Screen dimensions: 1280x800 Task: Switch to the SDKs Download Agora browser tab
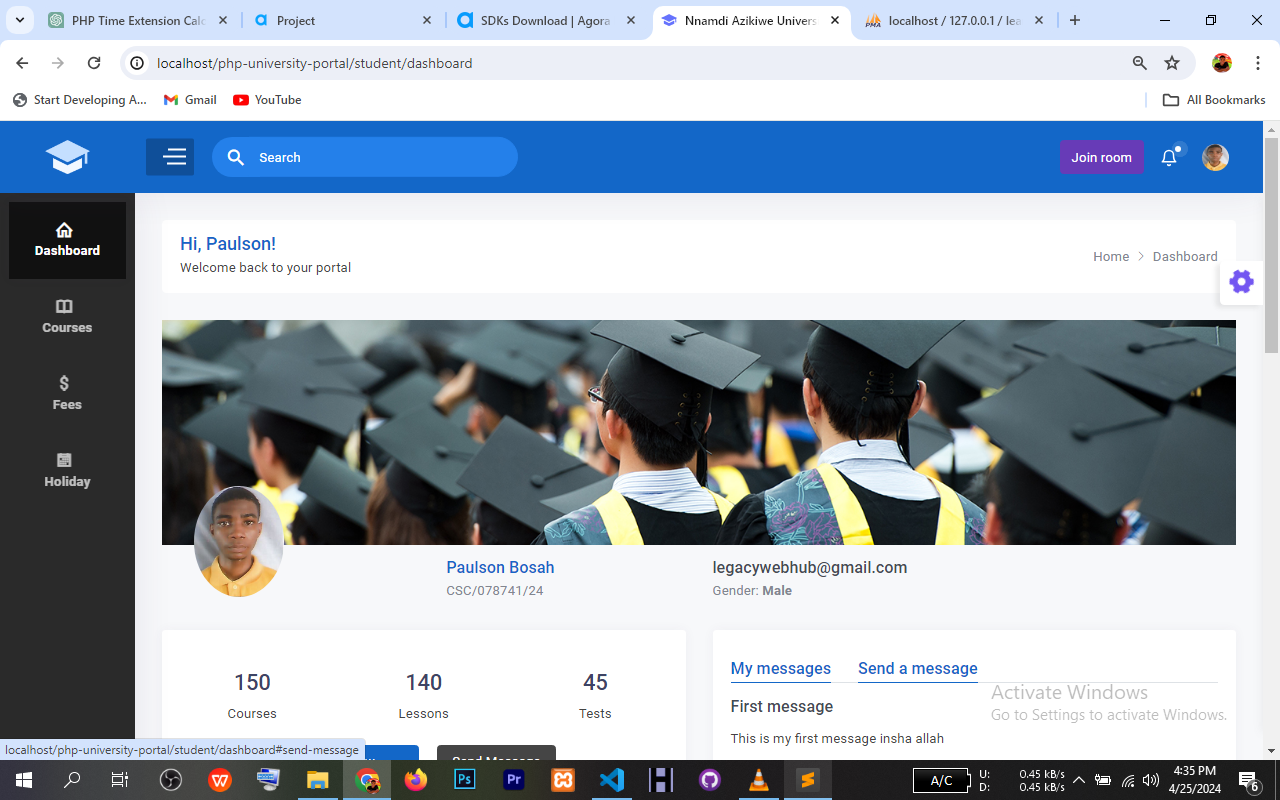[x=540, y=19]
